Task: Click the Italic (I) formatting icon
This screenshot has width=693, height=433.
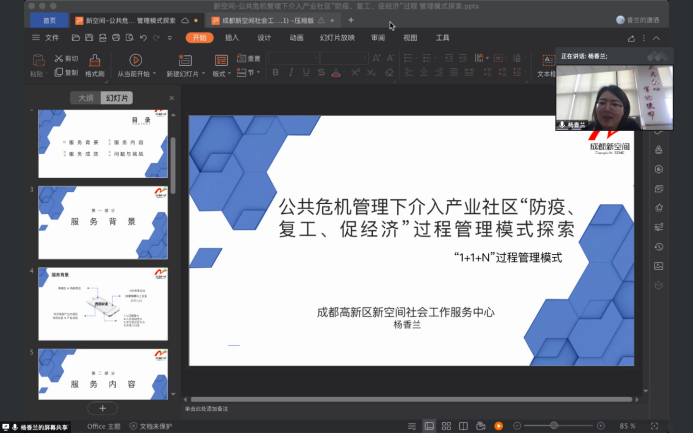Action: [290, 73]
